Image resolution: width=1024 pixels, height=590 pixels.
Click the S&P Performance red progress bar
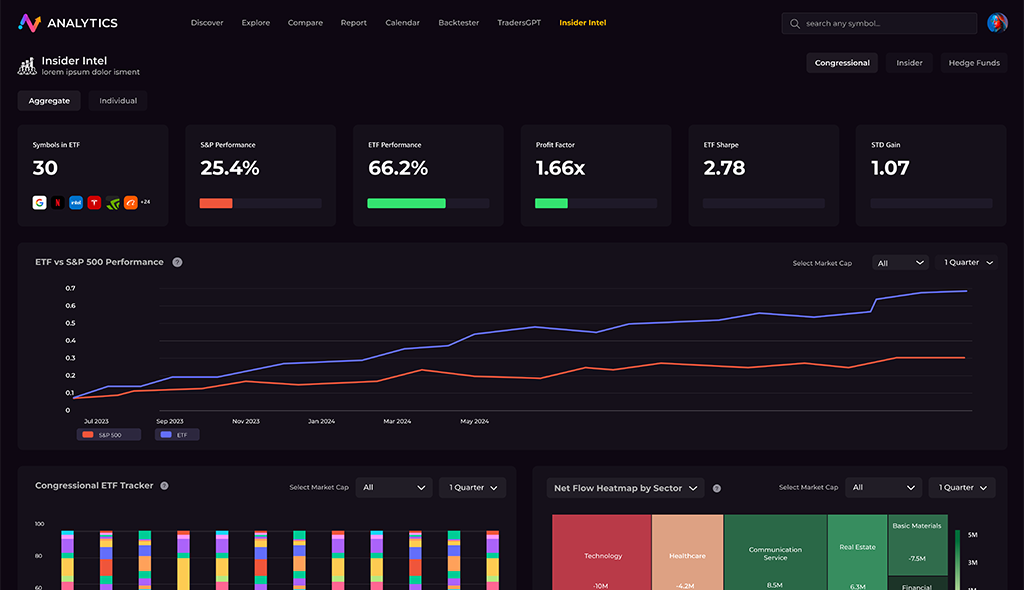click(216, 203)
